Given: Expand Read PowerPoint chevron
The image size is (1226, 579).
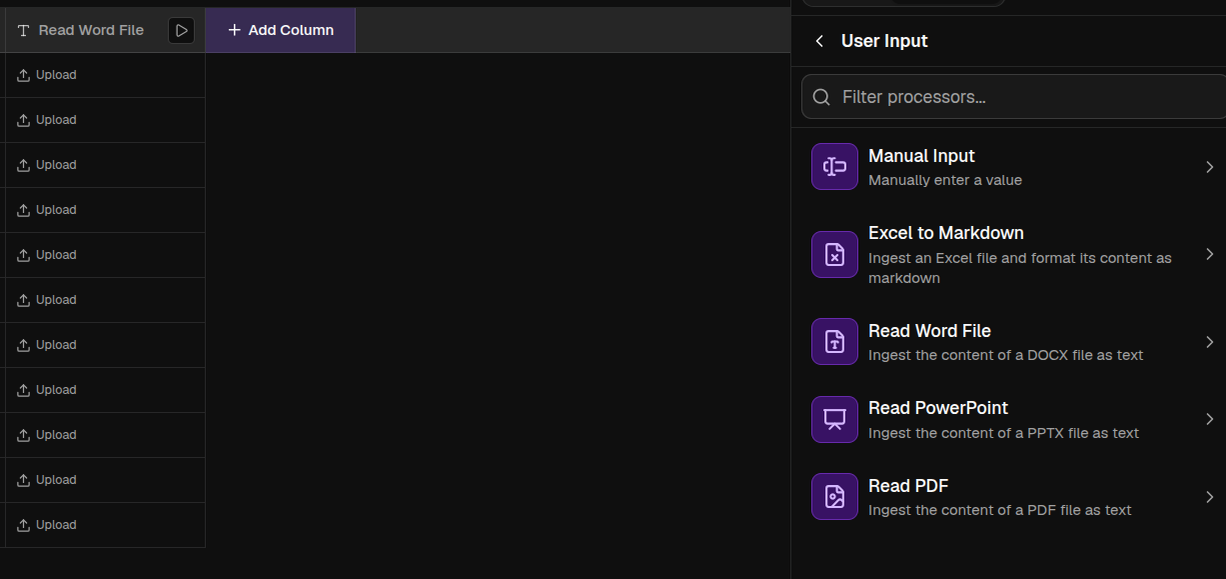Looking at the screenshot, I should [1209, 419].
